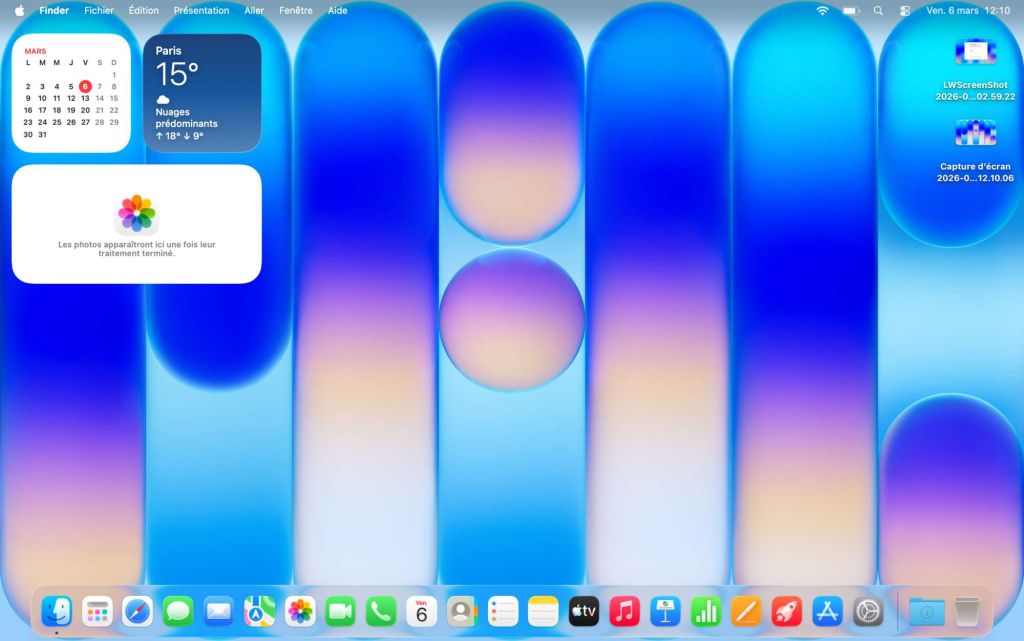Launch Apple Music from the Dock

pos(623,611)
